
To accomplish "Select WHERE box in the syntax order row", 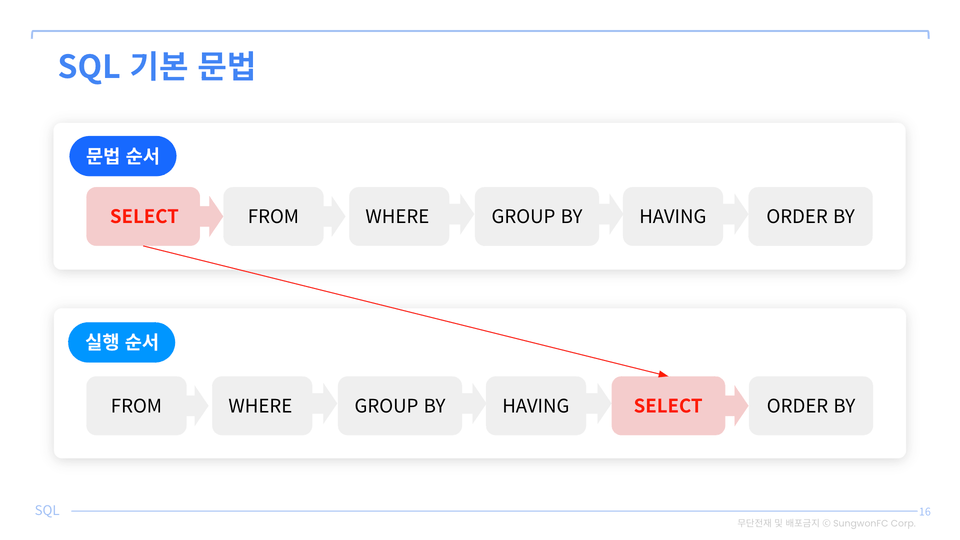I will (x=397, y=216).
